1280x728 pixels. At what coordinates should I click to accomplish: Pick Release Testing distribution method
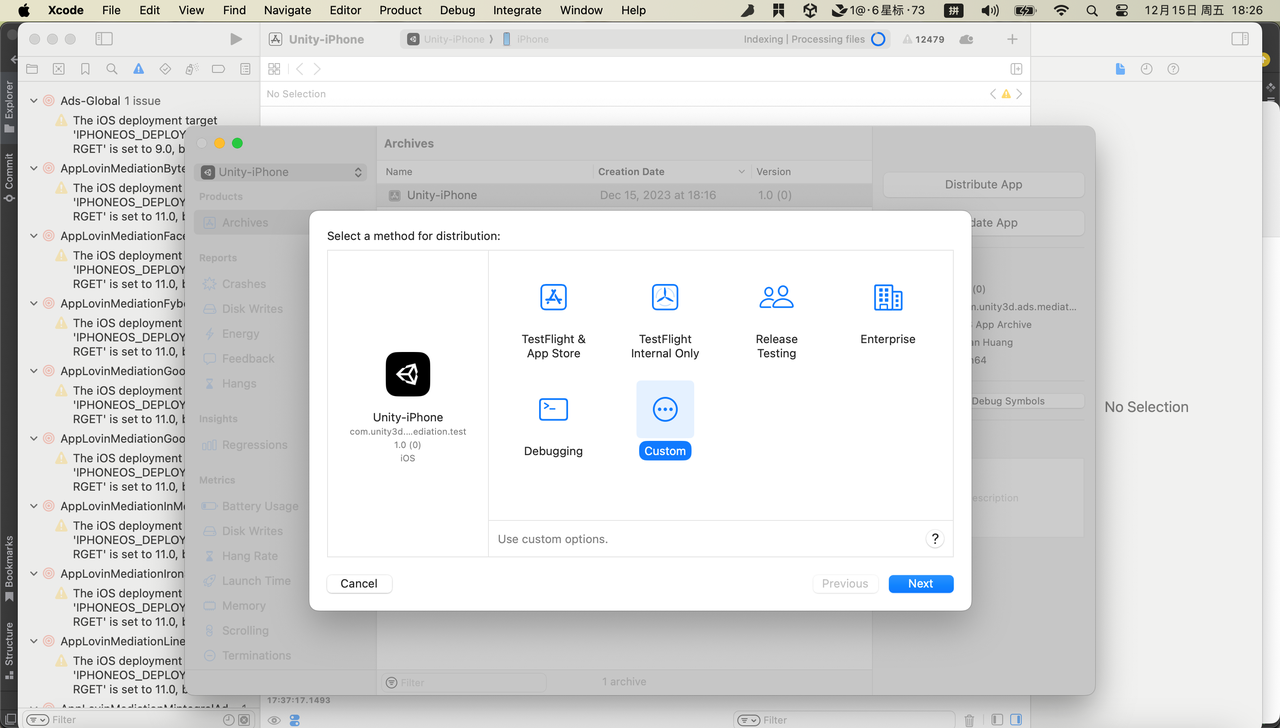pos(776,321)
